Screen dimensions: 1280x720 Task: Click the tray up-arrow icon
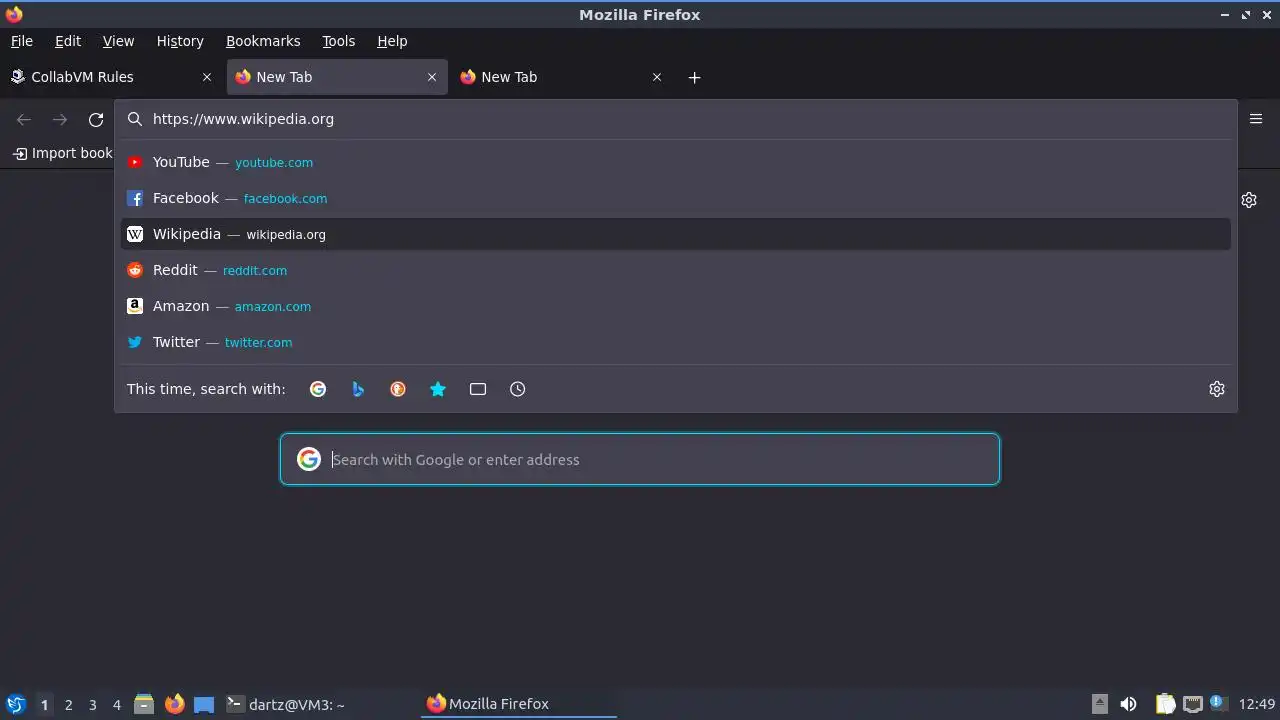pyautogui.click(x=1099, y=704)
